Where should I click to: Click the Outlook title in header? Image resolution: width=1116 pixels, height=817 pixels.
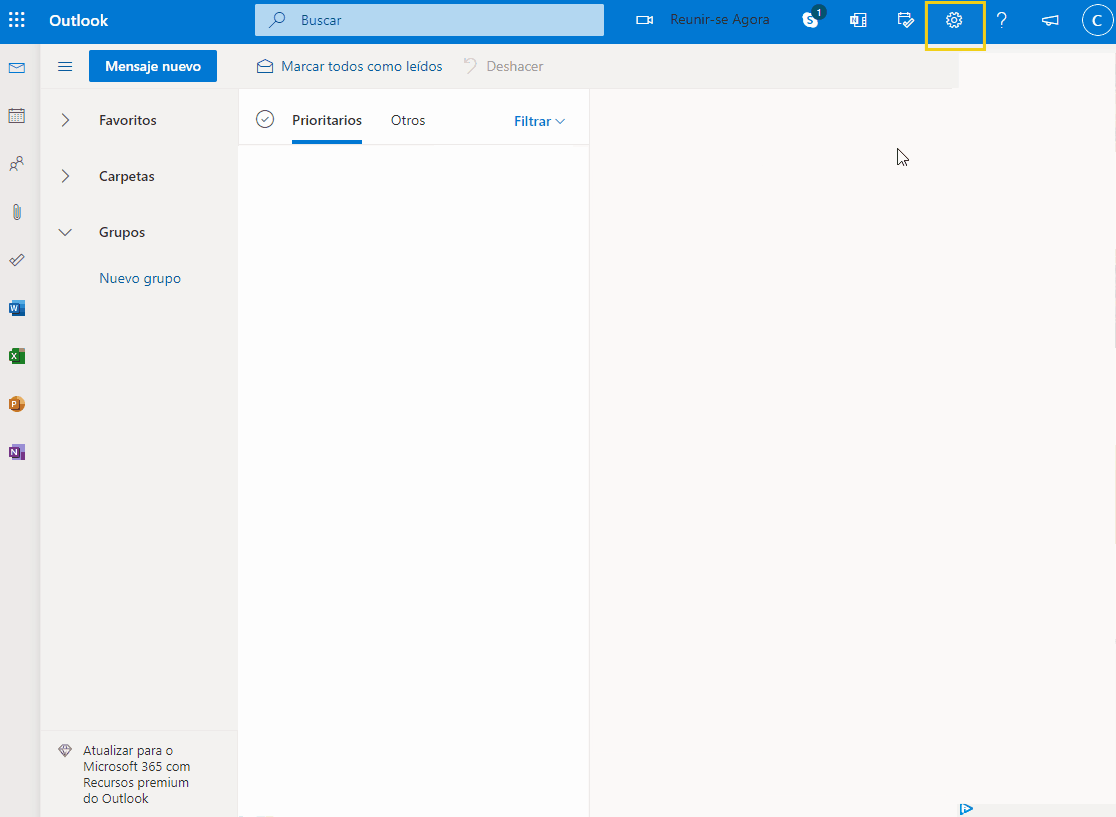click(x=78, y=20)
